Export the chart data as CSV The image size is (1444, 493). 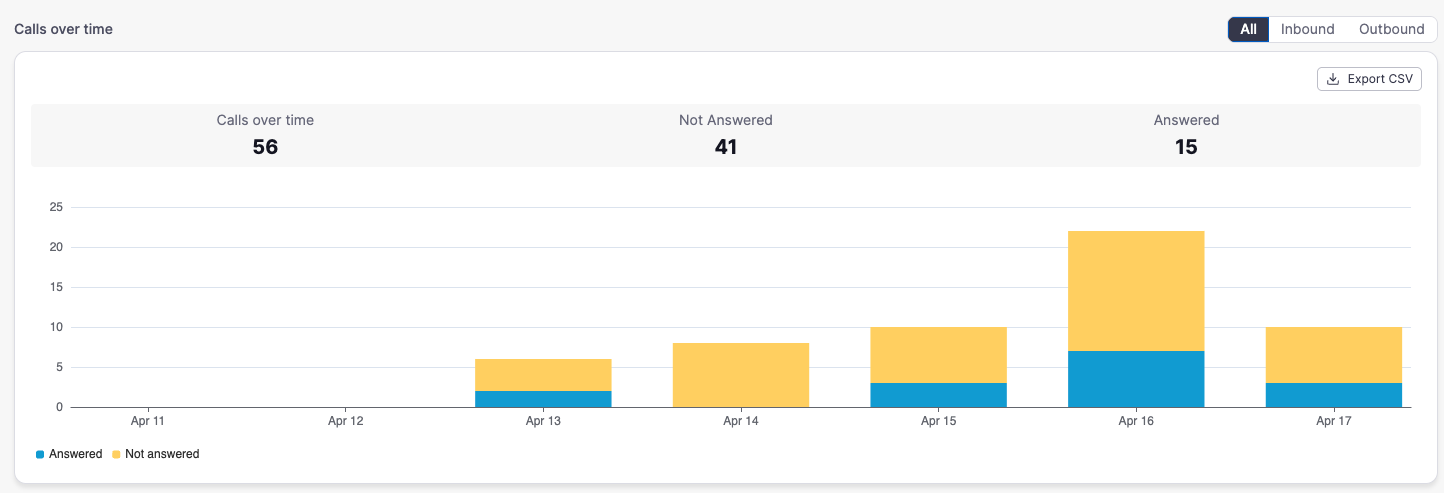click(x=1369, y=79)
